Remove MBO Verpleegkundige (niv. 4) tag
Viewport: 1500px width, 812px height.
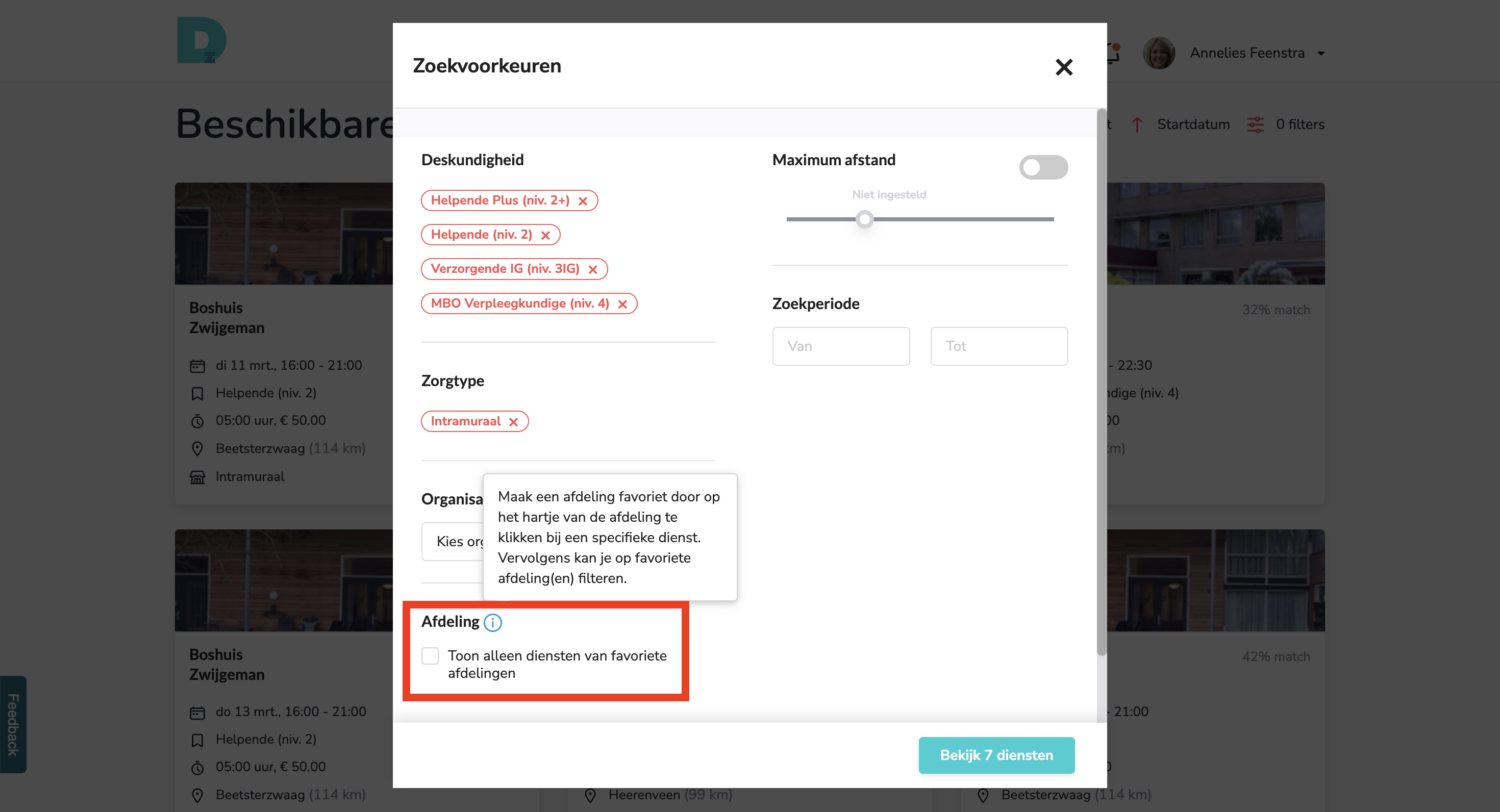click(622, 304)
